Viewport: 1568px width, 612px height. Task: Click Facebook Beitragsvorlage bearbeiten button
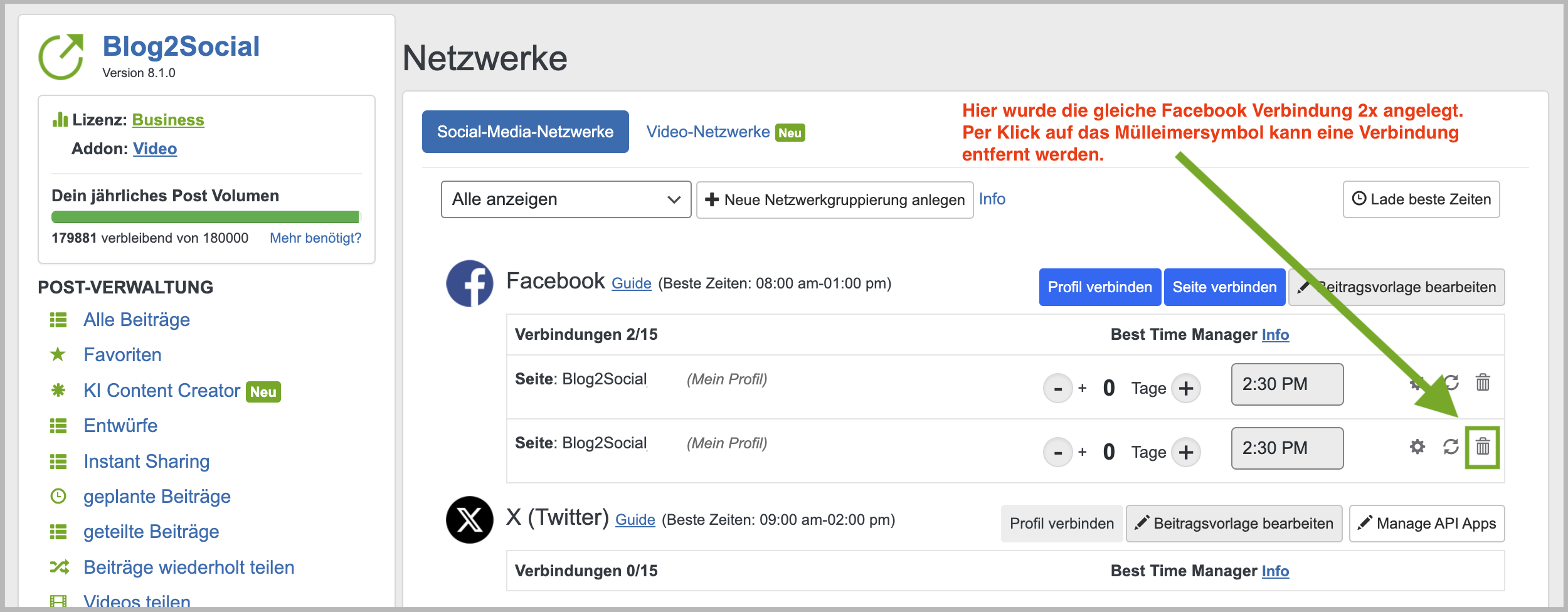1397,287
